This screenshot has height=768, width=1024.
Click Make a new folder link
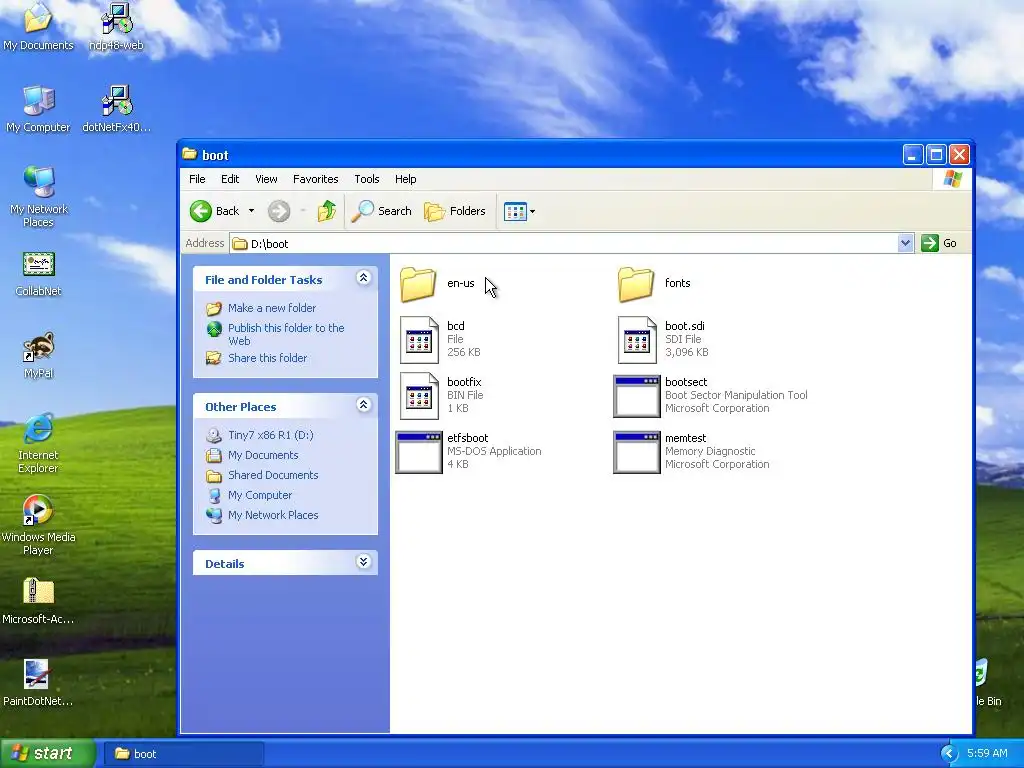pyautogui.click(x=272, y=308)
